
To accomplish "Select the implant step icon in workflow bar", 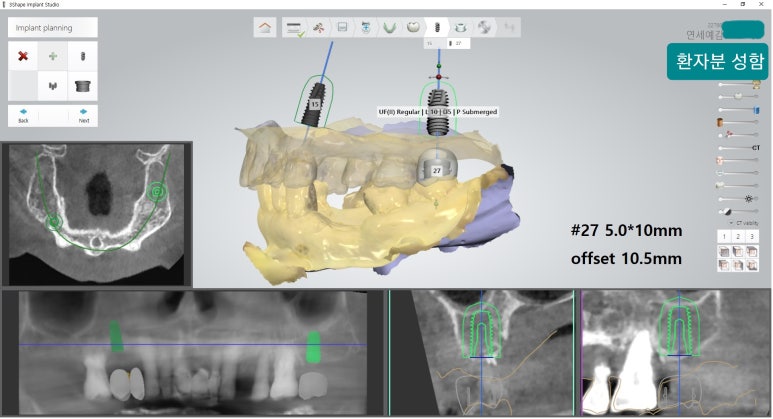I will pos(436,28).
